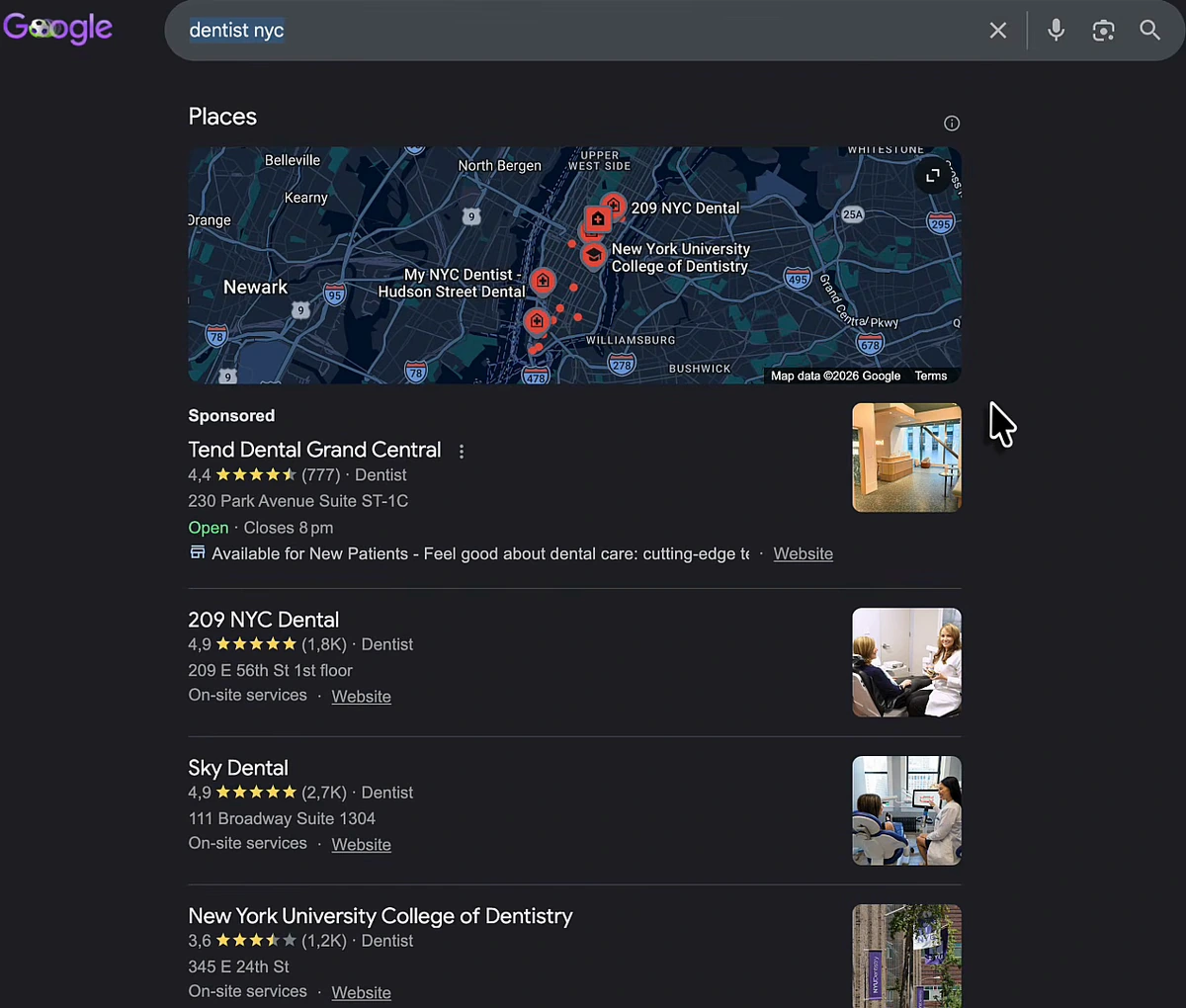Click map pin below My NYC Dentist
Viewport: 1186px width, 1008px height.
click(537, 321)
